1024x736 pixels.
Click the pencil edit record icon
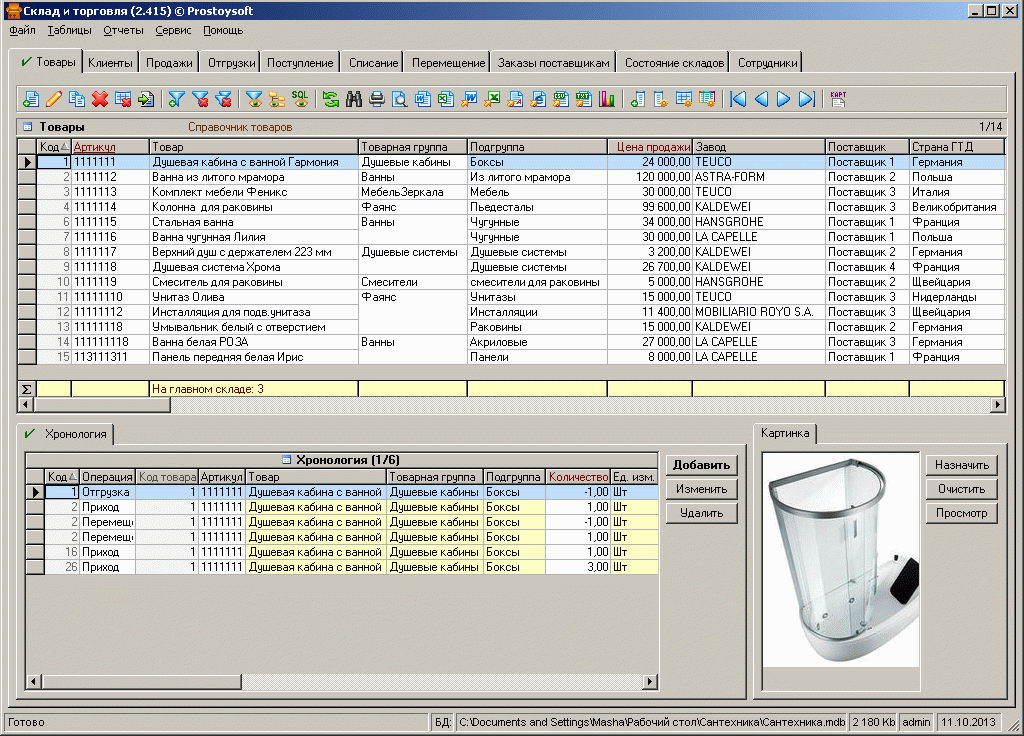click(x=53, y=99)
